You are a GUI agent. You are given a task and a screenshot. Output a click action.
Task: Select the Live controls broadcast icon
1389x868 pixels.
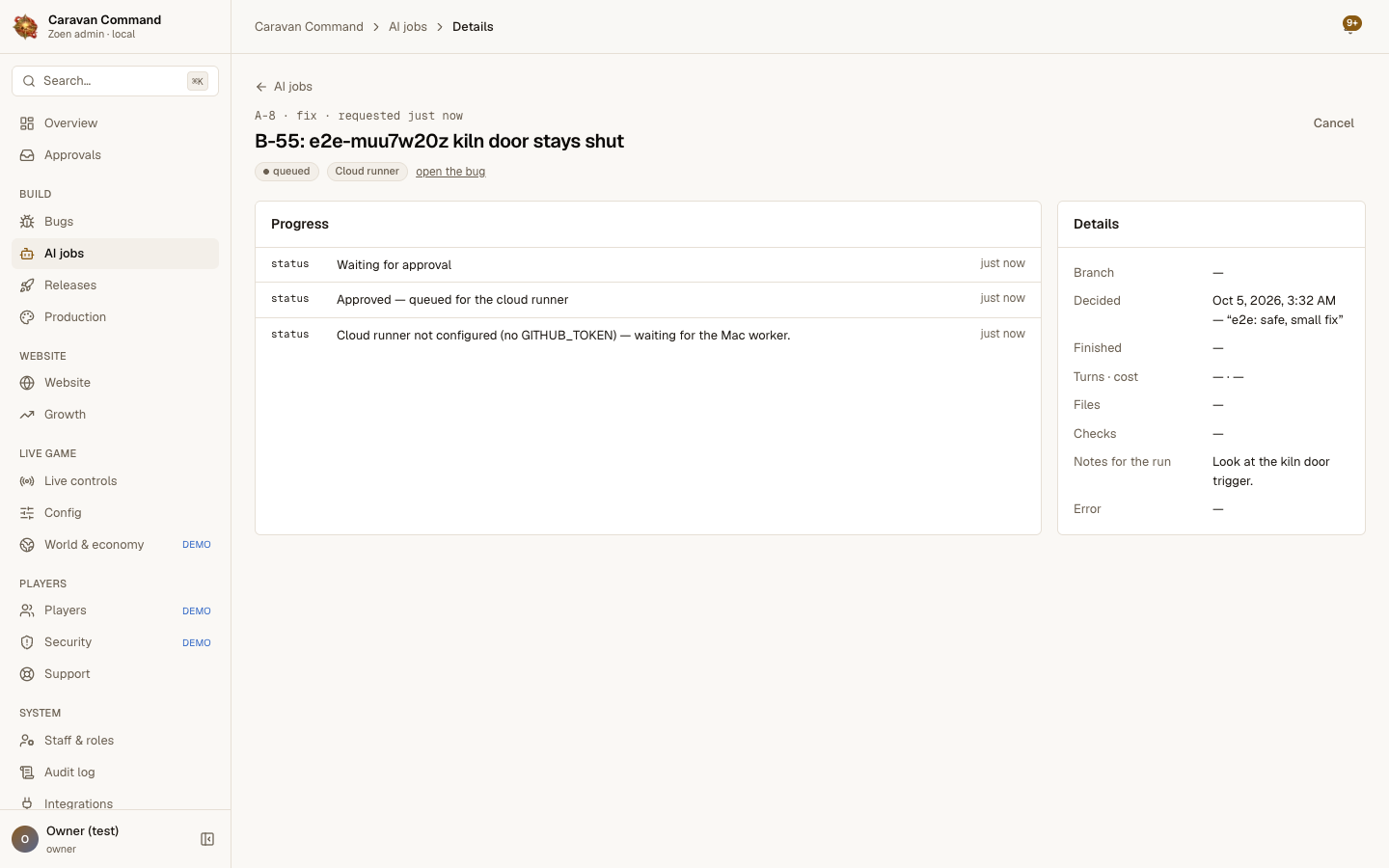(27, 481)
